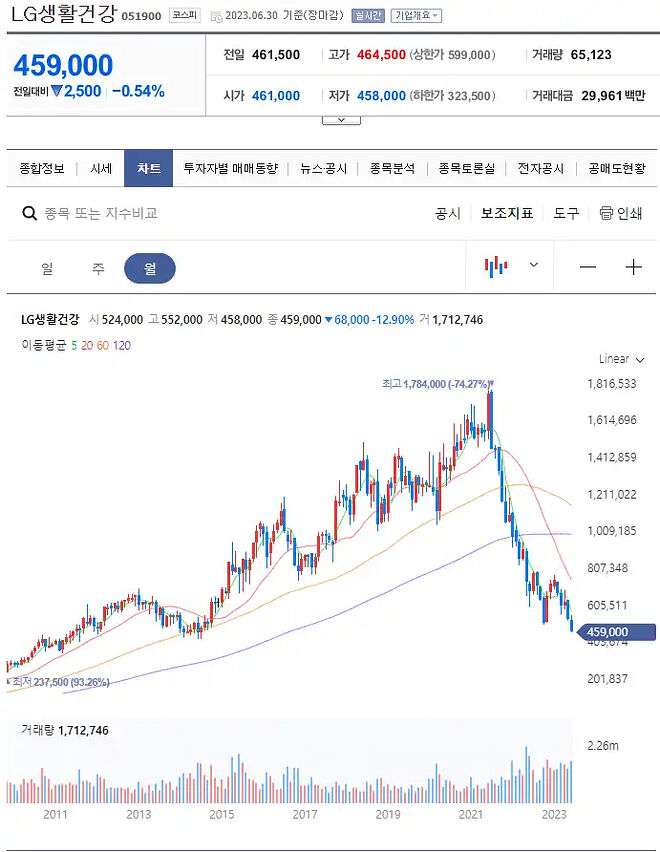Screen dimensions: 660x852
Task: Switch to the 종목토론실 tab
Action: pyautogui.click(x=465, y=169)
